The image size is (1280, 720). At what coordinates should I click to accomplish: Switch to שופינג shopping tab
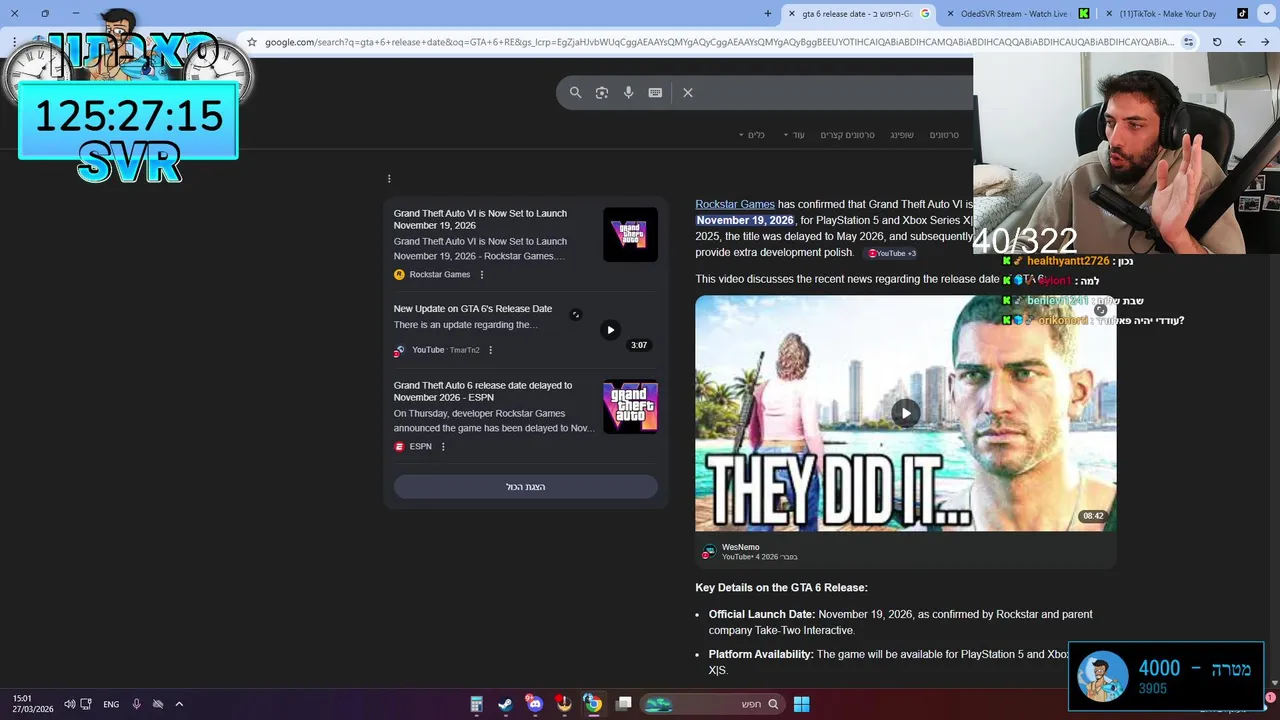[902, 135]
